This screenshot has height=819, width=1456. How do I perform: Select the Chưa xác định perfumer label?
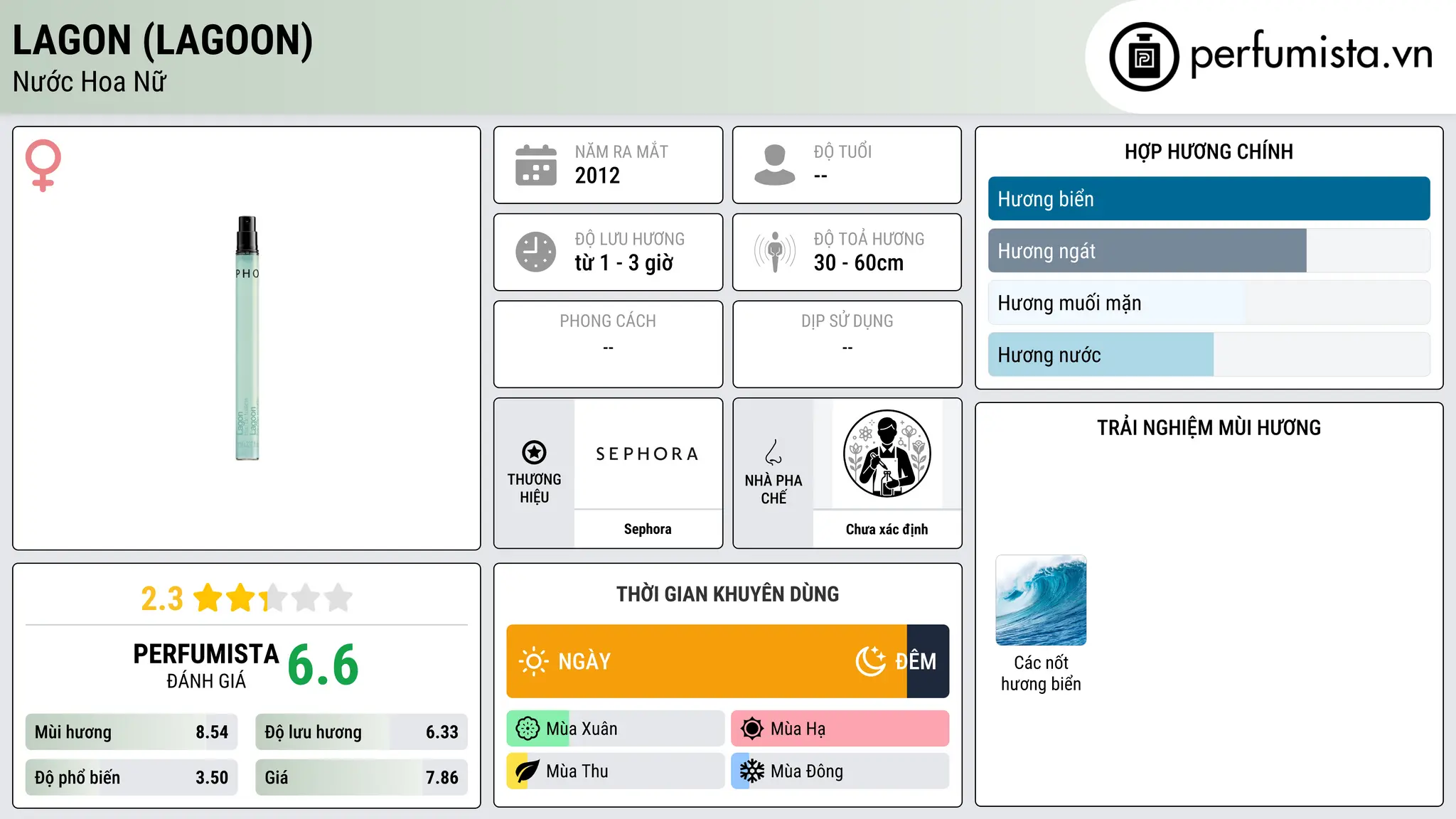click(887, 529)
